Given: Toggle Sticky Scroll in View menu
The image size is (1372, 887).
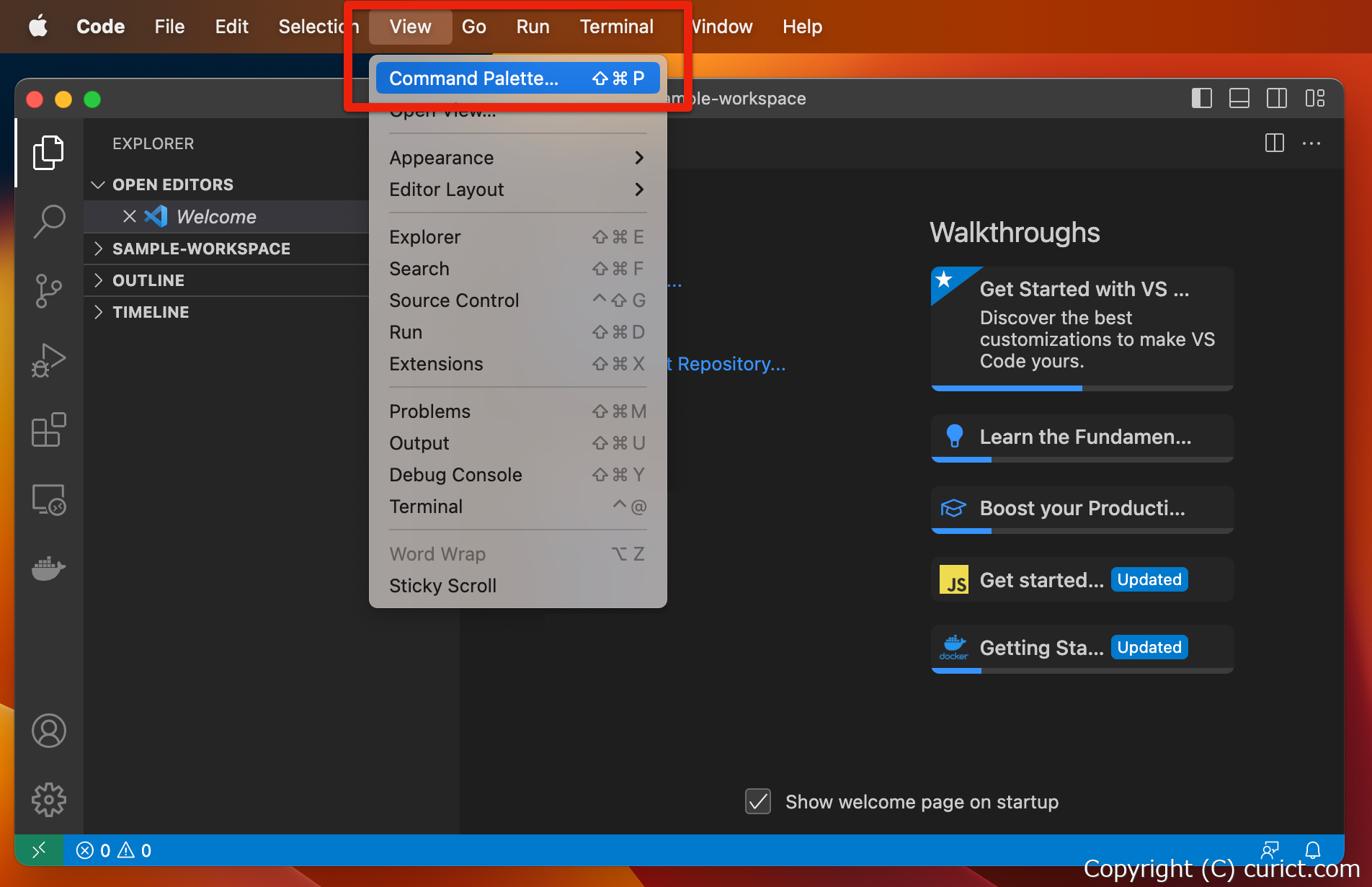Looking at the screenshot, I should pyautogui.click(x=517, y=586).
